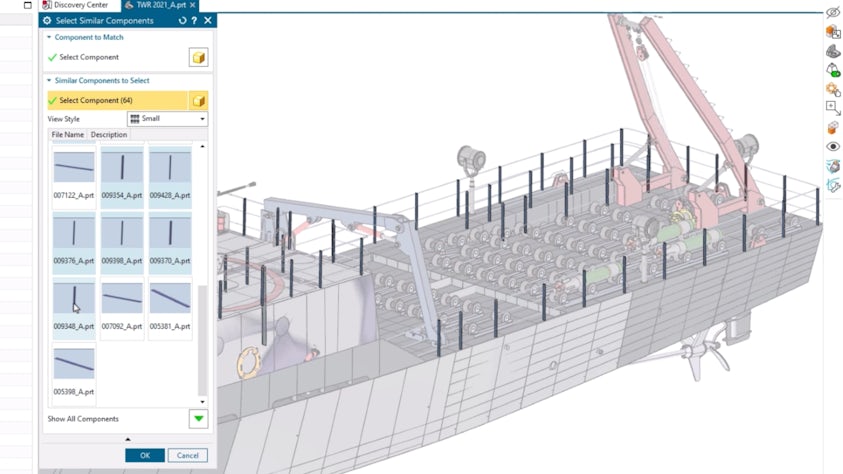Click the teal section view icon in right toolbar
This screenshot has height=474, width=843.
833,166
